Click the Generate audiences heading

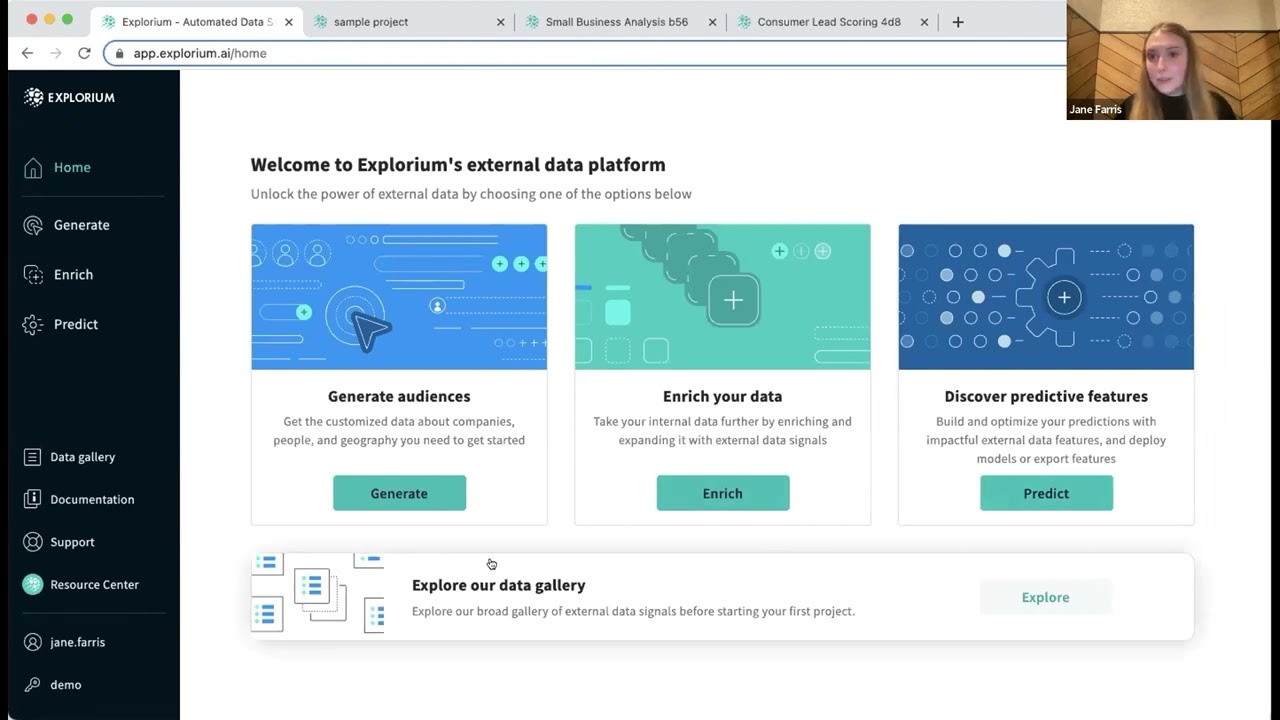pyautogui.click(x=399, y=396)
